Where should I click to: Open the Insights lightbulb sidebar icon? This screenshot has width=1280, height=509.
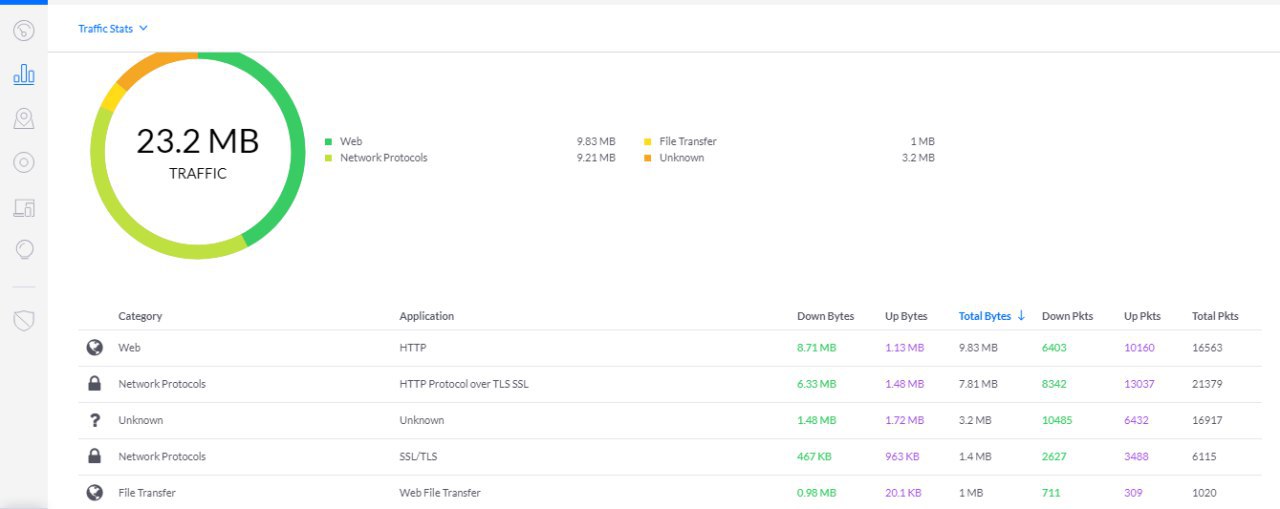coord(24,250)
